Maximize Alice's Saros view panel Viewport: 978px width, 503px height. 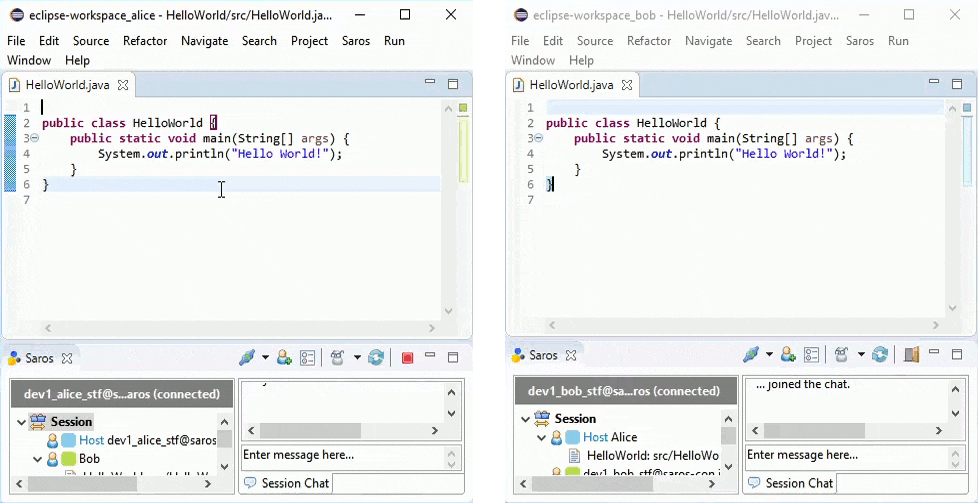pyautogui.click(x=453, y=357)
